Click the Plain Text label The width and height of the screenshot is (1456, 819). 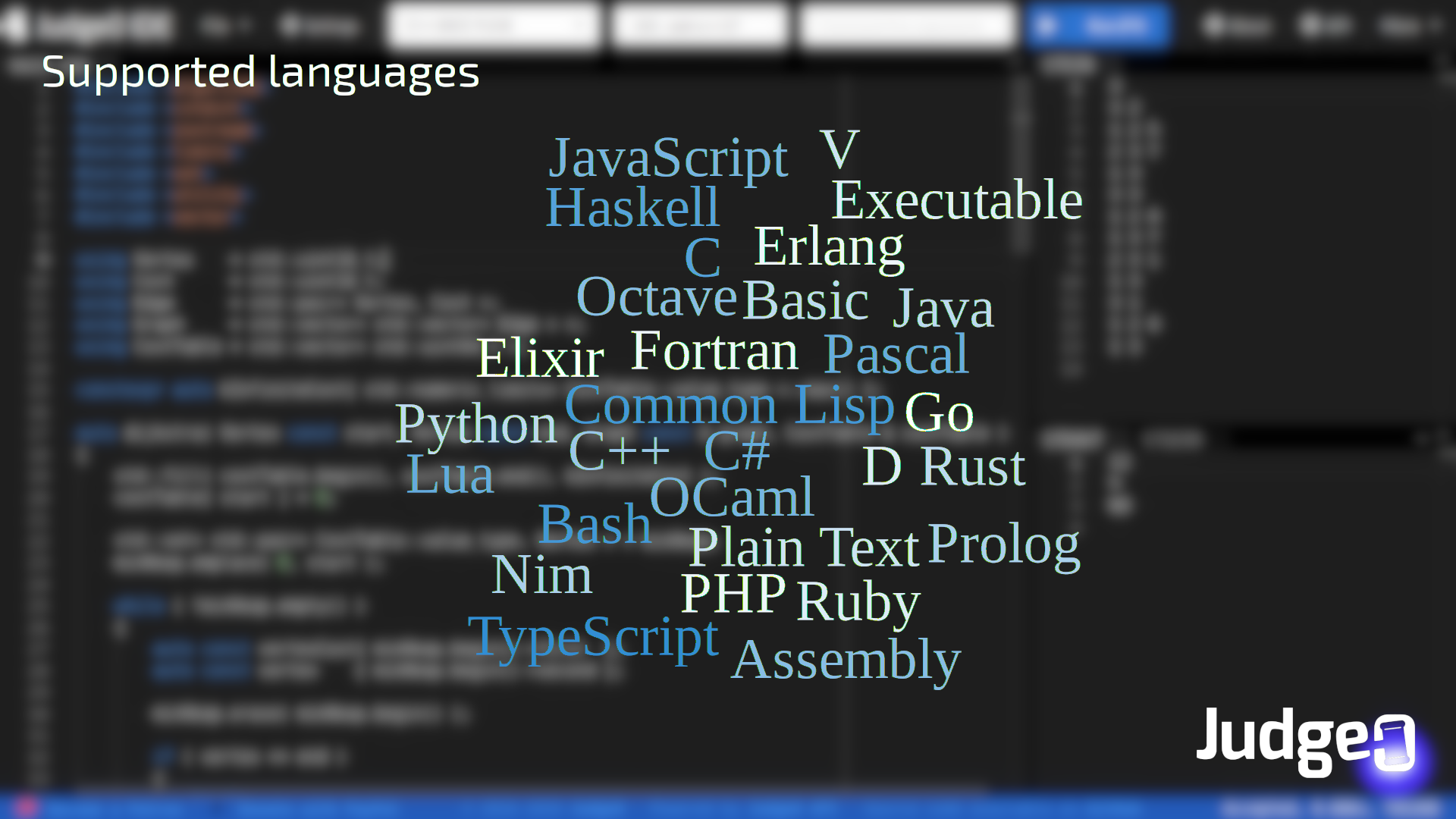(804, 548)
